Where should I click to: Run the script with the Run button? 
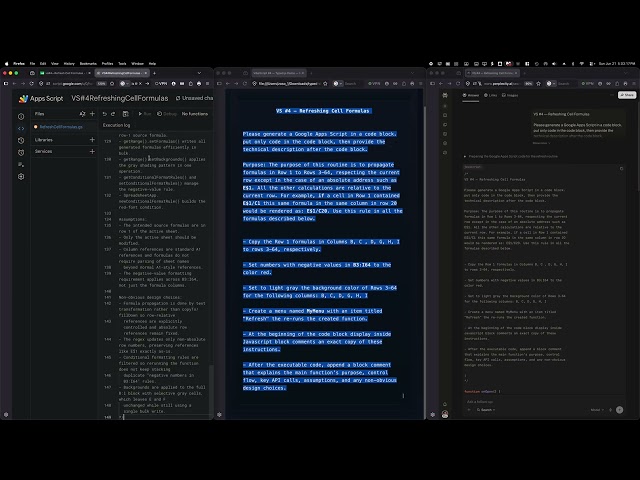144,114
